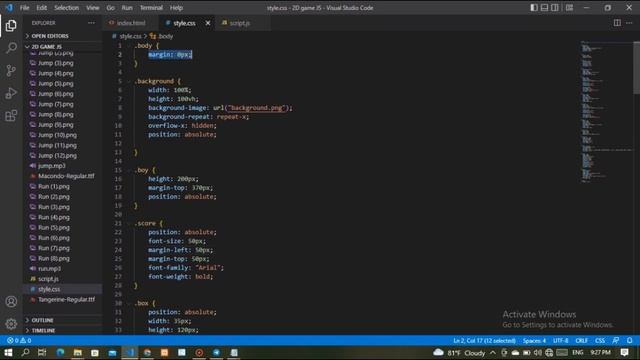
Task: Show hidden system tray icons
Action: 493,353
